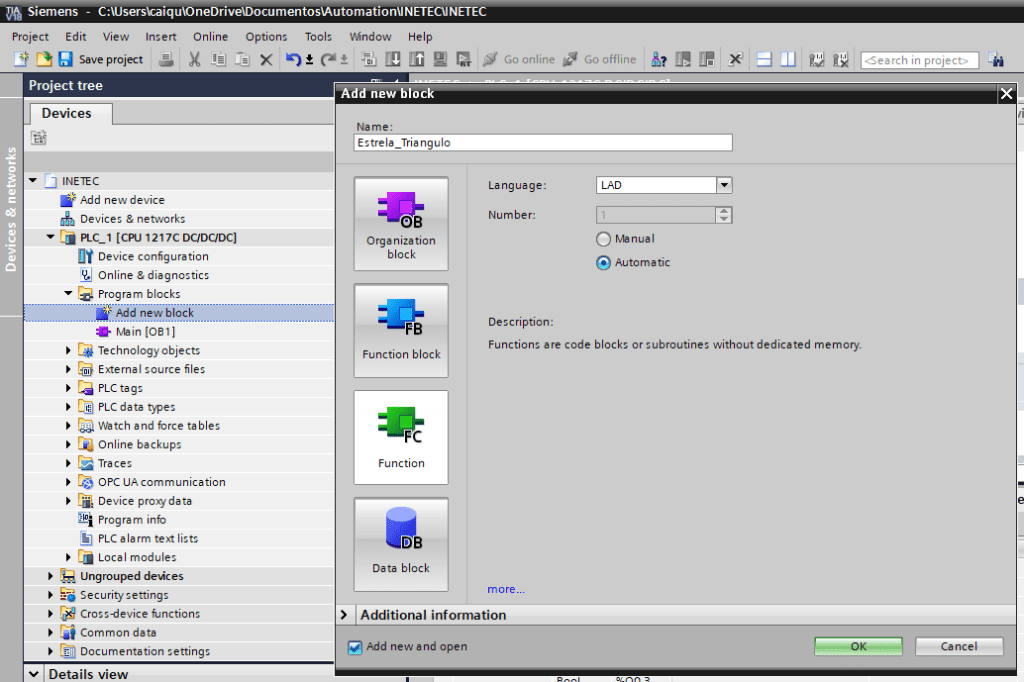
Task: Open the View menu
Action: tap(116, 37)
